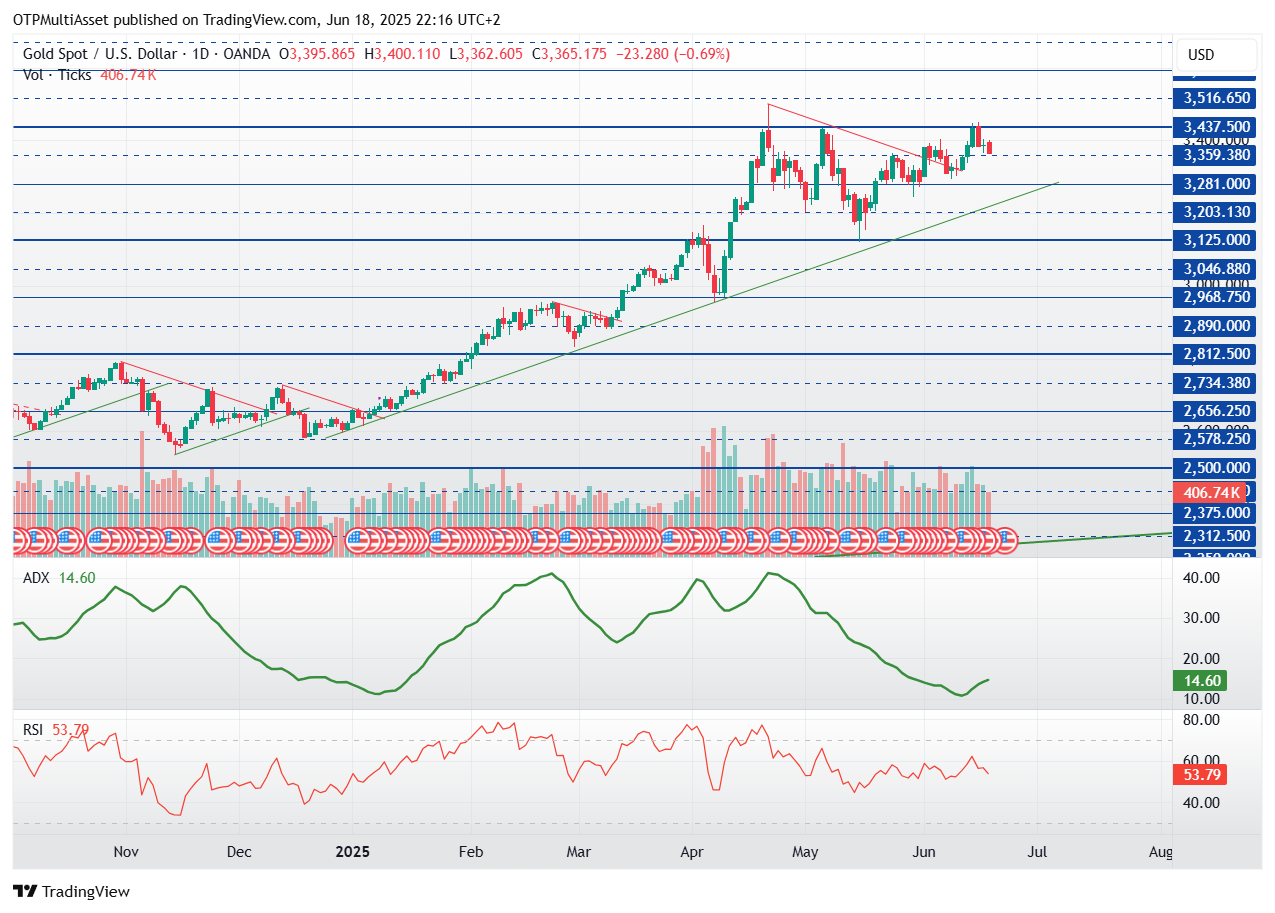
Task: Click the 3,125.000 price level label
Action: pyautogui.click(x=1216, y=240)
